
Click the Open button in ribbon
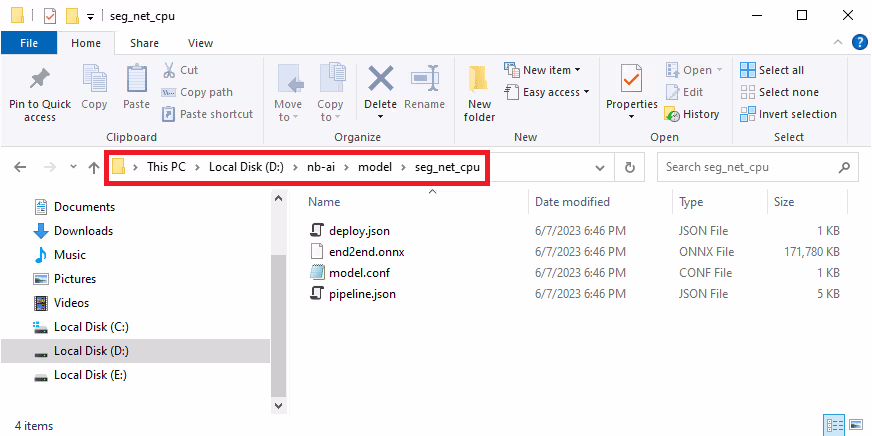coord(693,70)
